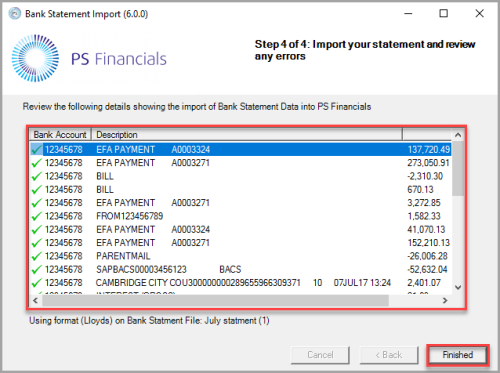Viewport: 500px width, 373px height.
Task: Click the amount 1,582.33
Action: (x=424, y=216)
